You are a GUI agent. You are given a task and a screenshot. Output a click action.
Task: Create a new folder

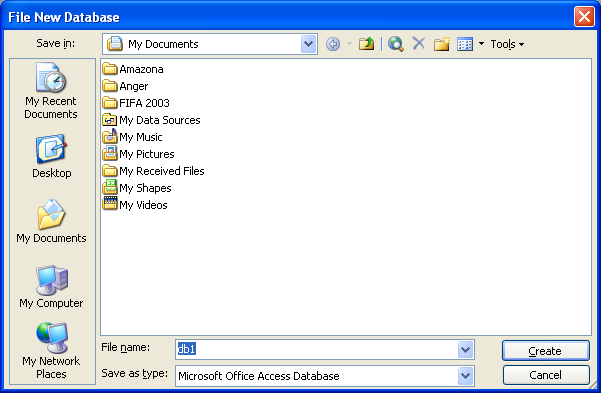point(442,44)
